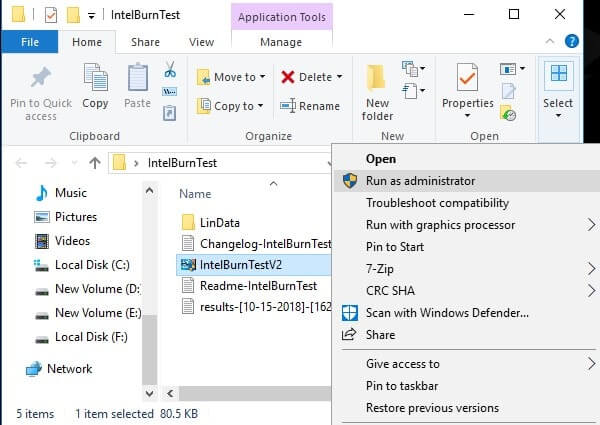600x425 pixels.
Task: Open the 7-Zip submenu
Action: pos(467,269)
